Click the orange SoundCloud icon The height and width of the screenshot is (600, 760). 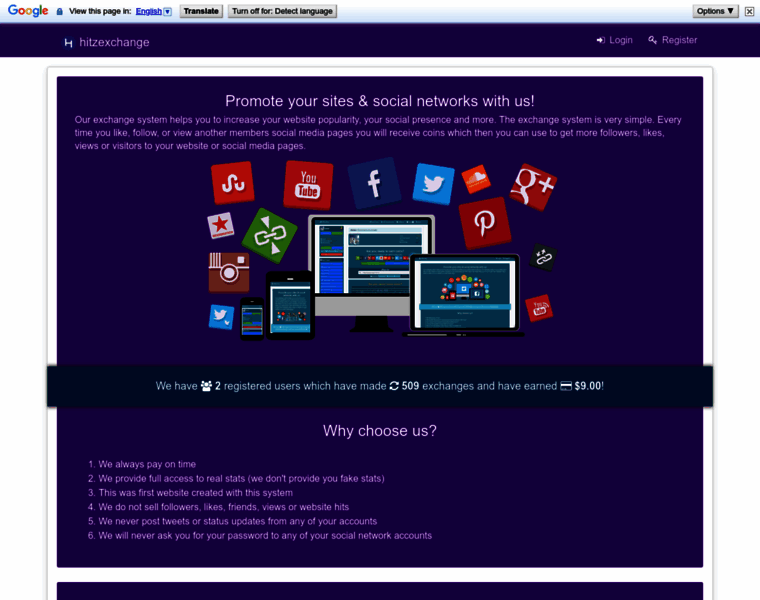tap(476, 179)
